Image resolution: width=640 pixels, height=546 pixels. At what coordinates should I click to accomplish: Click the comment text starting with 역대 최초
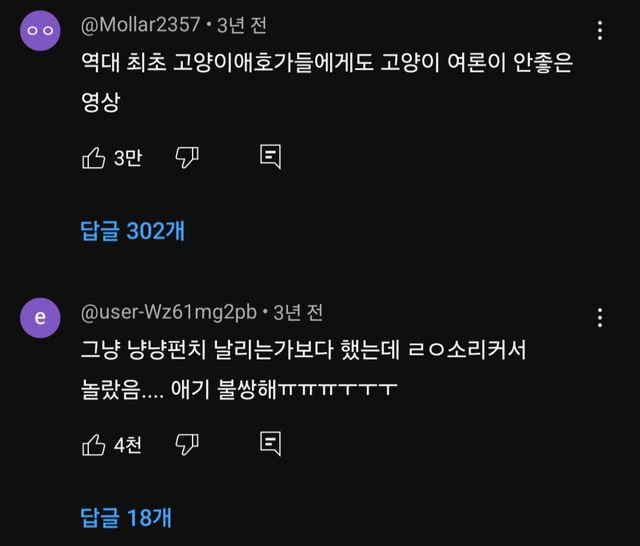(330, 64)
